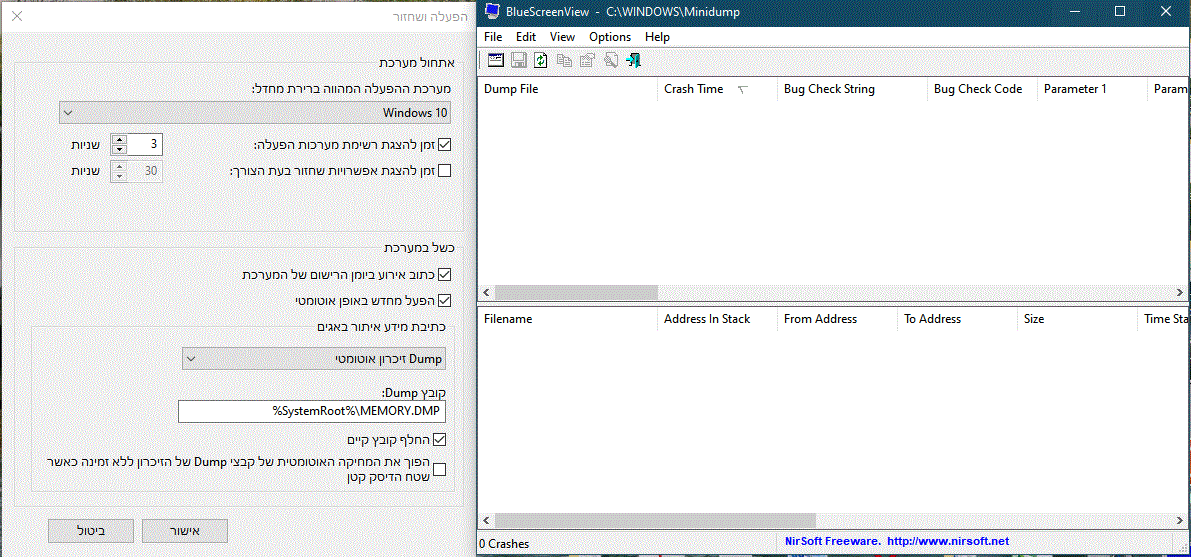Toggle the זמן להצגת רשימת מערכות הפעלה checkbox

(x=444, y=144)
